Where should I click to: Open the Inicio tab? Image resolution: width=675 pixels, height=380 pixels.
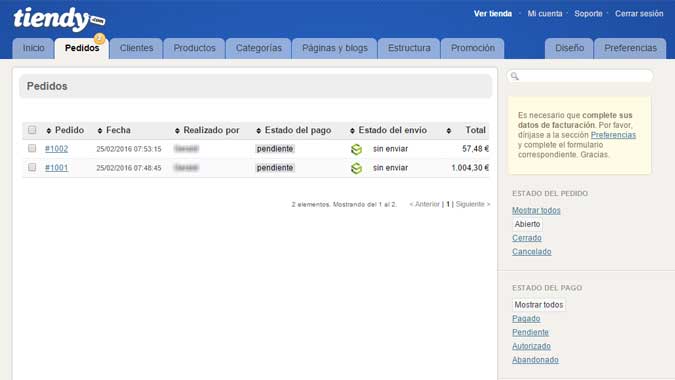tap(33, 48)
